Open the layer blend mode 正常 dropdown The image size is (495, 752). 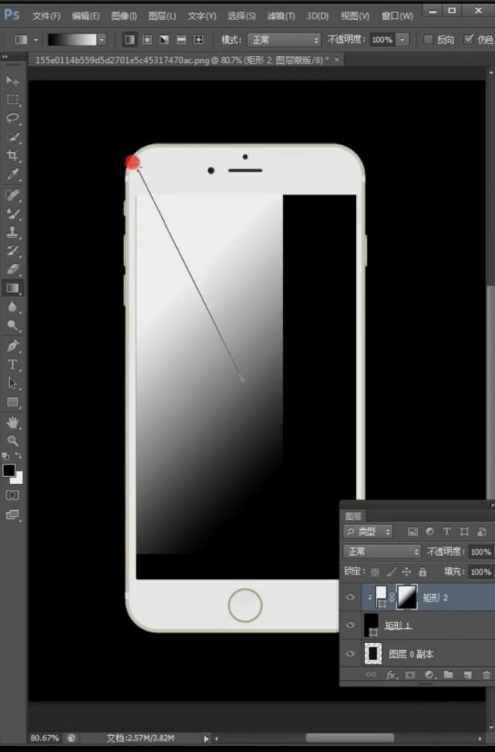[x=382, y=552]
